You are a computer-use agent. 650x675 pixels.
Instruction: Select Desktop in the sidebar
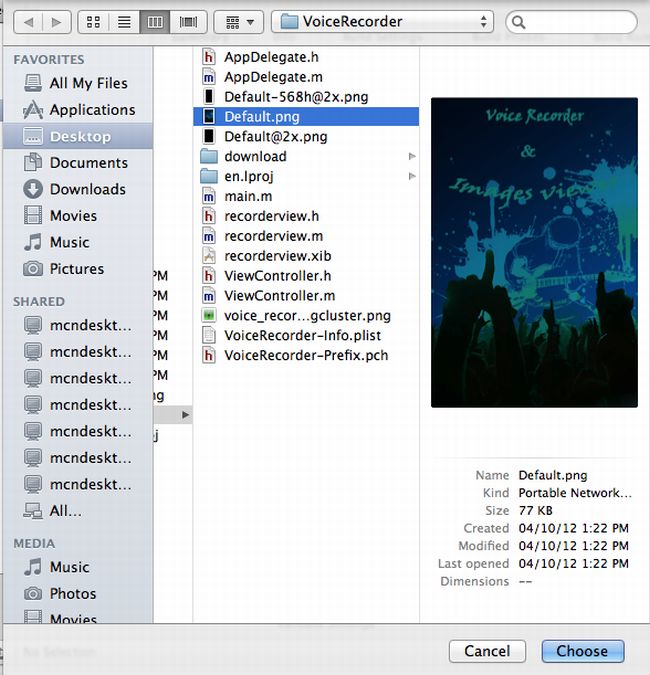(77, 136)
